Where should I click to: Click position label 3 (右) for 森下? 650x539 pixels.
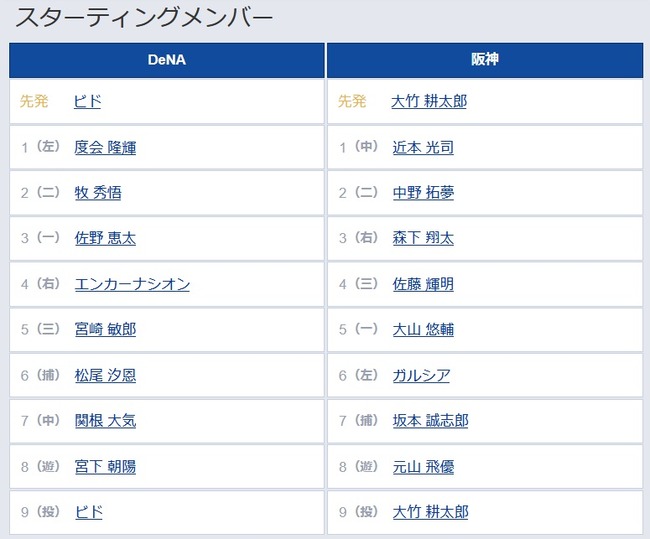(x=359, y=238)
